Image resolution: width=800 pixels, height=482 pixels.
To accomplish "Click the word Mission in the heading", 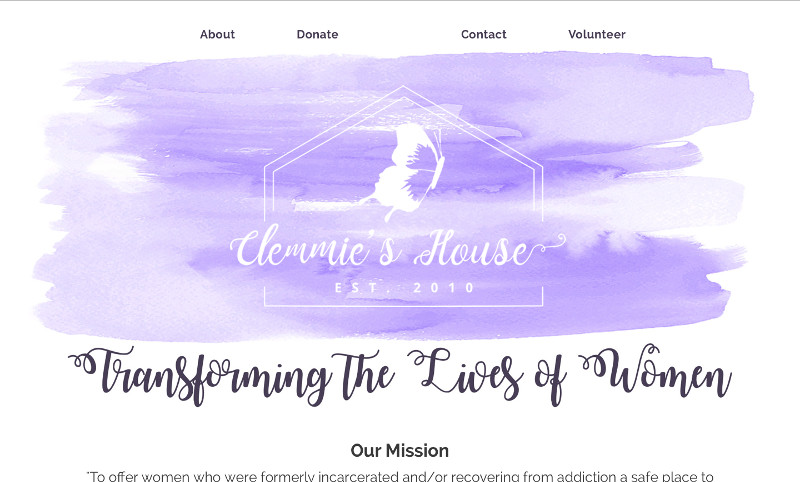I will click(417, 450).
